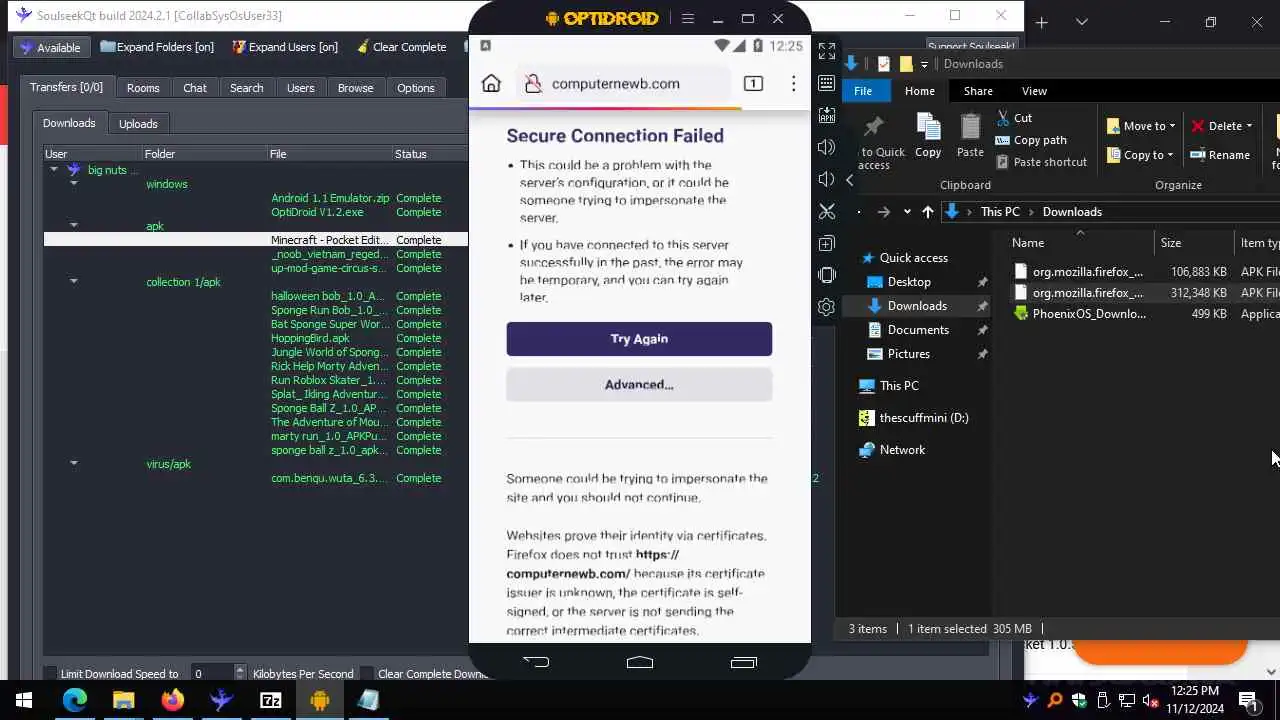Viewport: 1280px width, 720px height.
Task: Click OptiDroid volume down icon
Action: [827, 179]
